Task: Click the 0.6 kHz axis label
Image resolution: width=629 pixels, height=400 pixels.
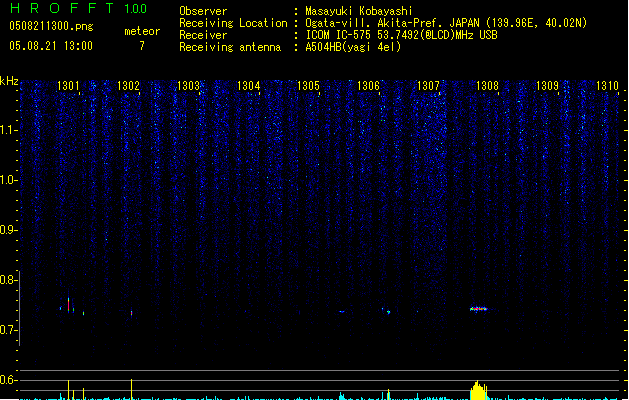Action: point(8,380)
